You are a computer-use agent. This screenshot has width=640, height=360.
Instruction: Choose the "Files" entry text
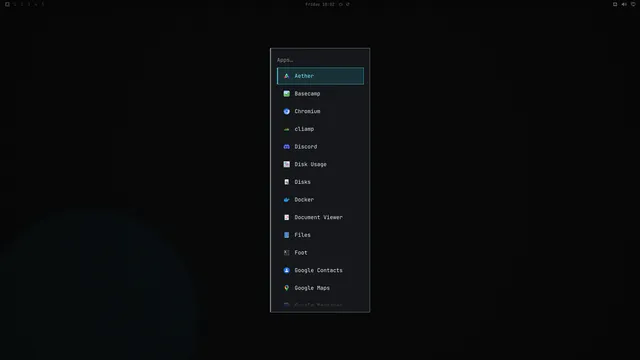pyautogui.click(x=302, y=235)
